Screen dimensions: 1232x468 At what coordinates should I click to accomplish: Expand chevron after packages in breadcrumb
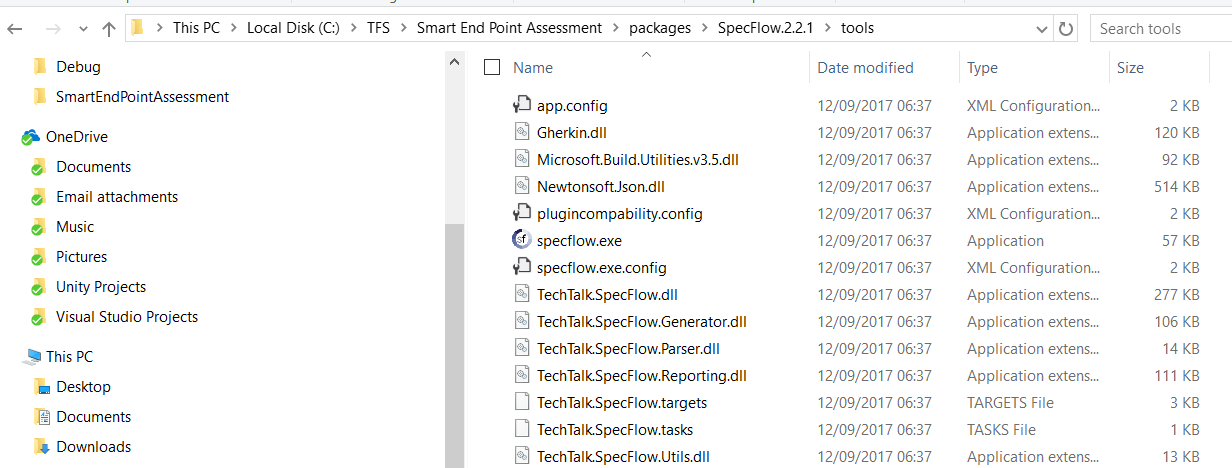704,28
